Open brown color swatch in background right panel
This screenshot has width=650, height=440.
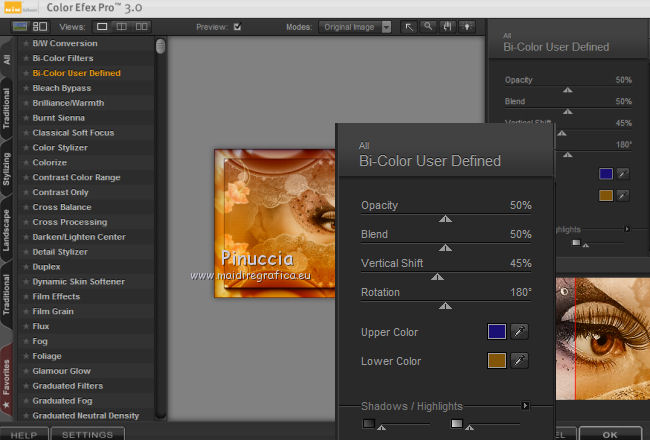[606, 195]
